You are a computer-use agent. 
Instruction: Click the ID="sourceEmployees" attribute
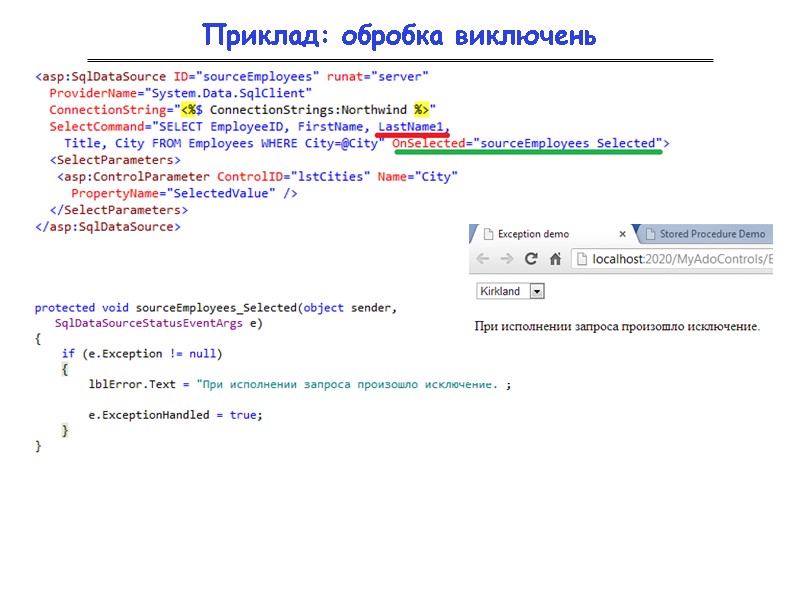pos(246,77)
